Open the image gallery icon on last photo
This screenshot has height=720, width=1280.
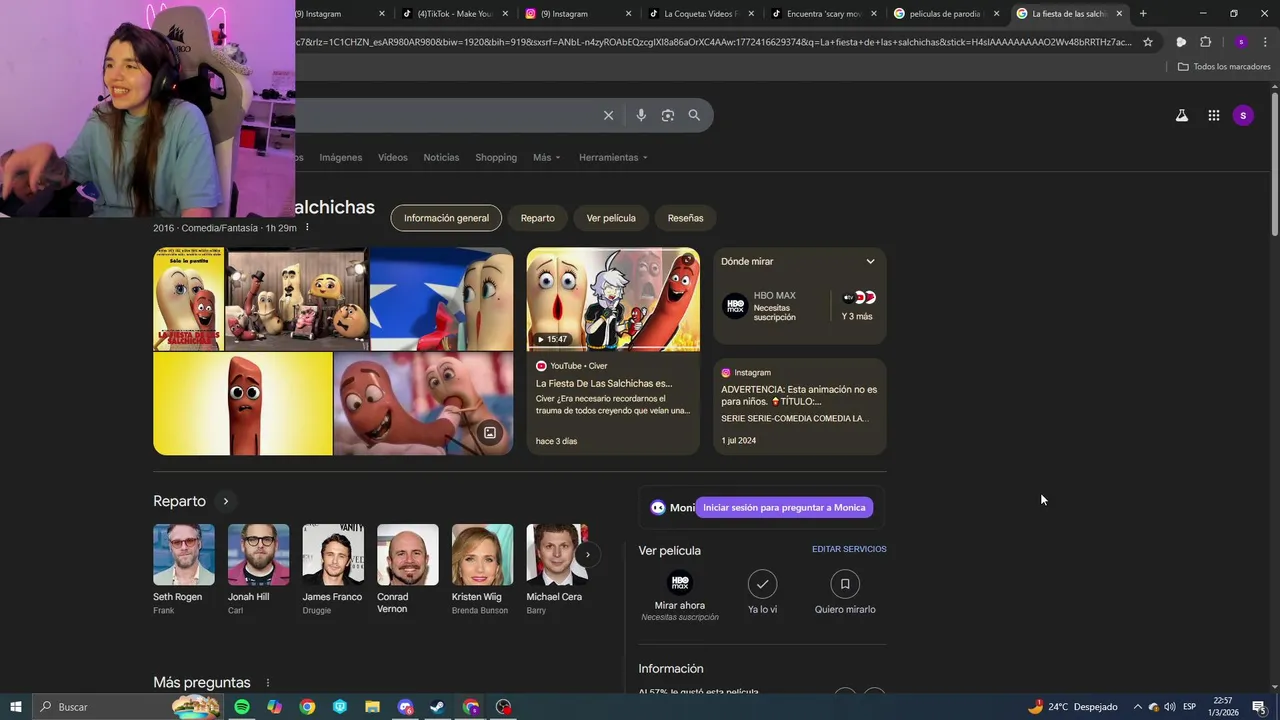coord(490,433)
